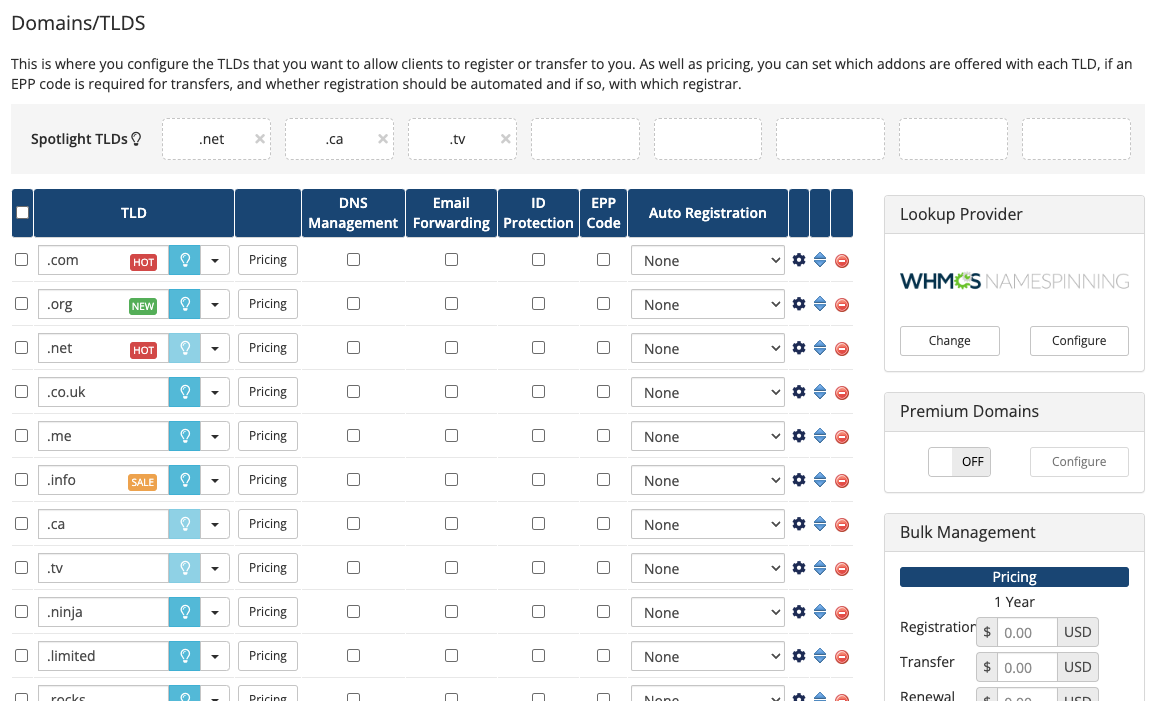Expand the .me TLD options arrow
The width and height of the screenshot is (1157, 701).
[216, 436]
